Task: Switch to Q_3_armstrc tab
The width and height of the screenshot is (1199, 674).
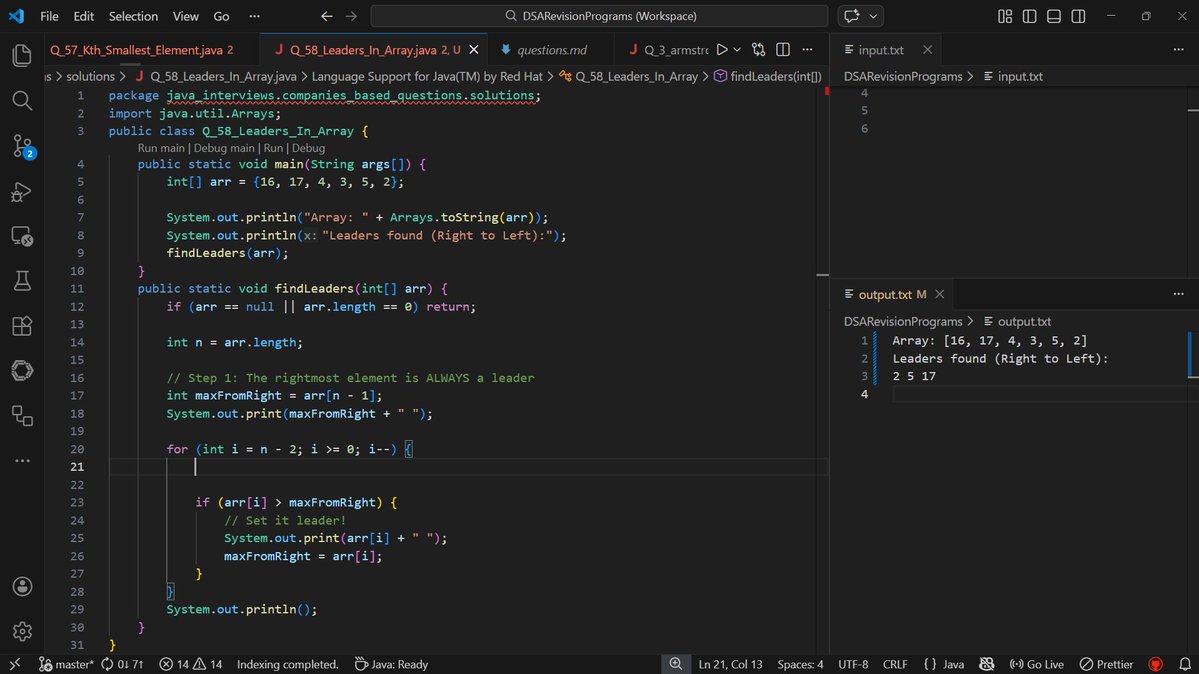Action: [667, 50]
